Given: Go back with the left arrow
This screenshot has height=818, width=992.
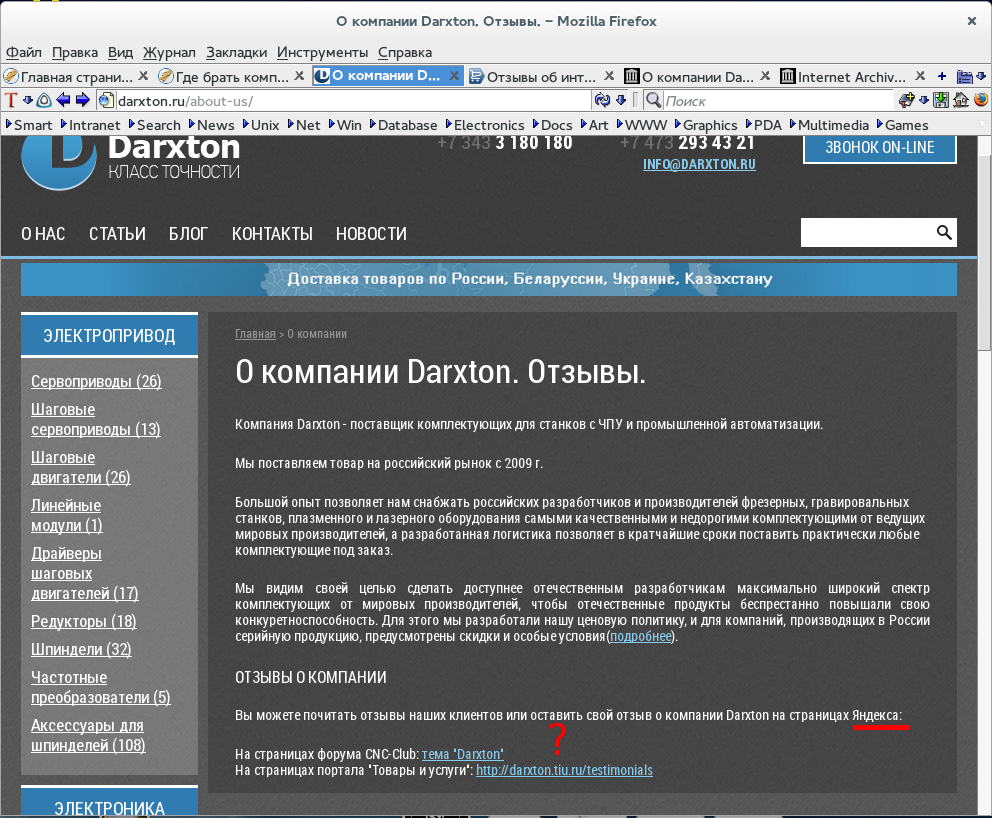Looking at the screenshot, I should click(x=63, y=100).
